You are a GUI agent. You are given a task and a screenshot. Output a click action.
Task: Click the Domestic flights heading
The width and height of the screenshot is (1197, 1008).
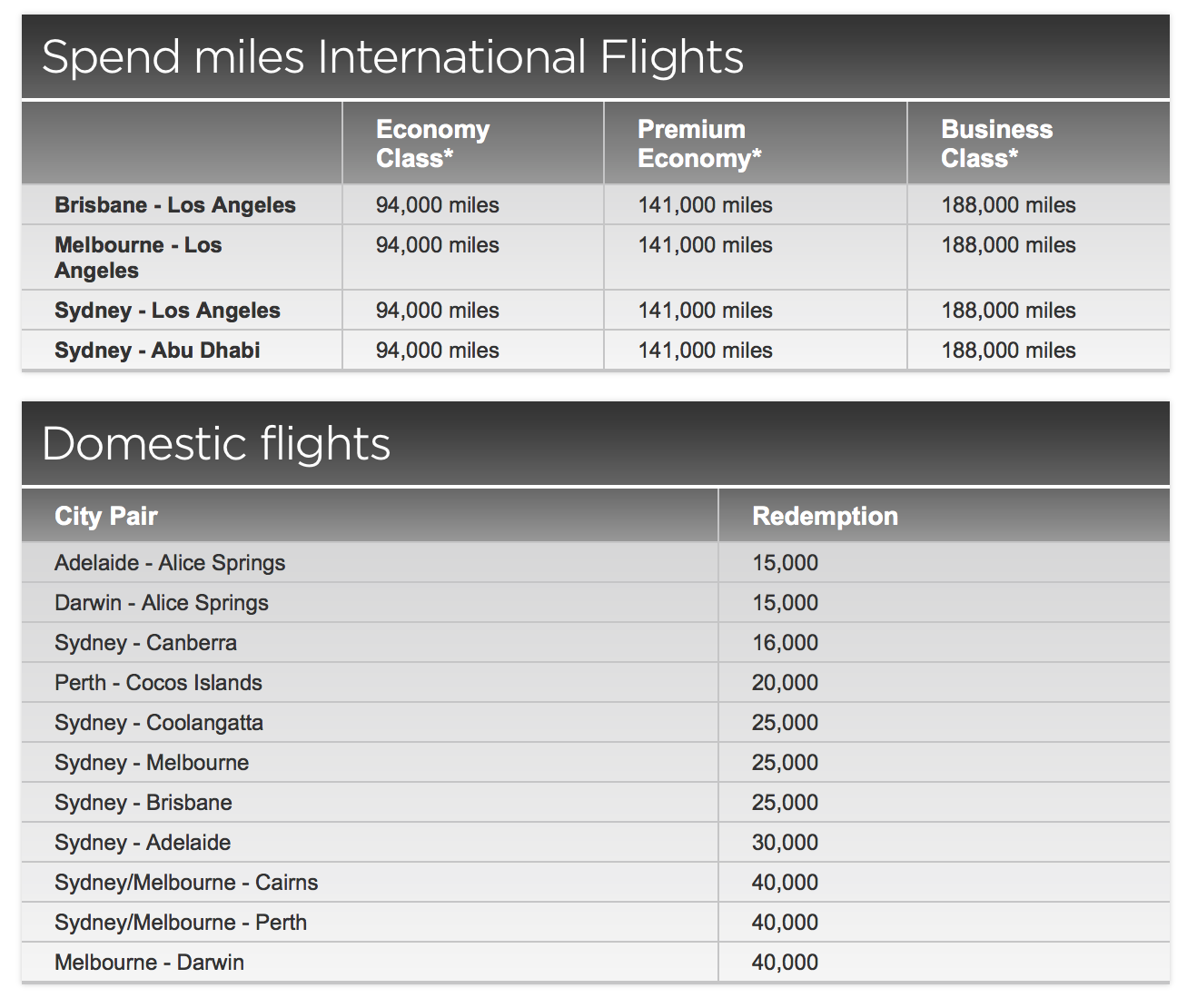click(x=216, y=444)
